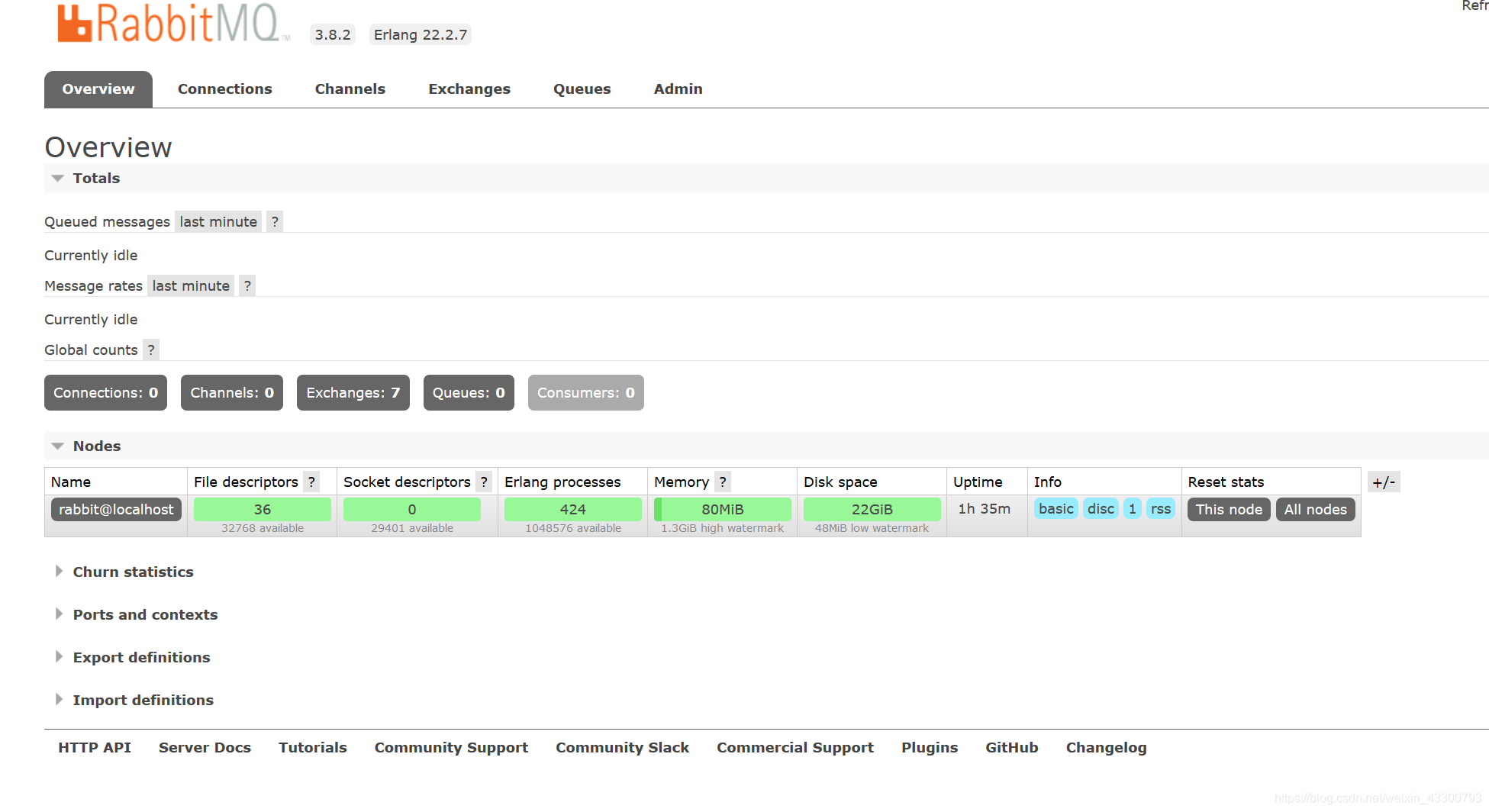Click Connections: 0 count button
Screen dimensions: 1489x812
click(x=105, y=393)
